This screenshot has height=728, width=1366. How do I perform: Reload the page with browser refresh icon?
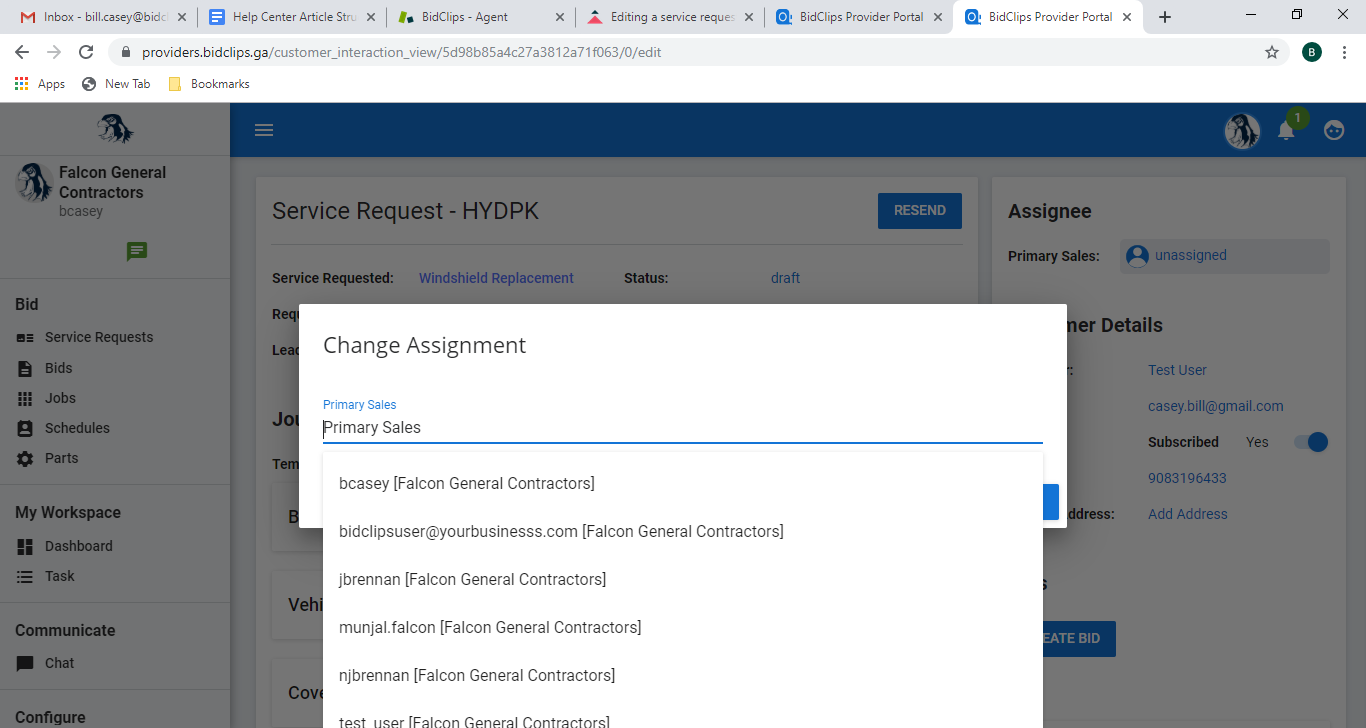(86, 52)
